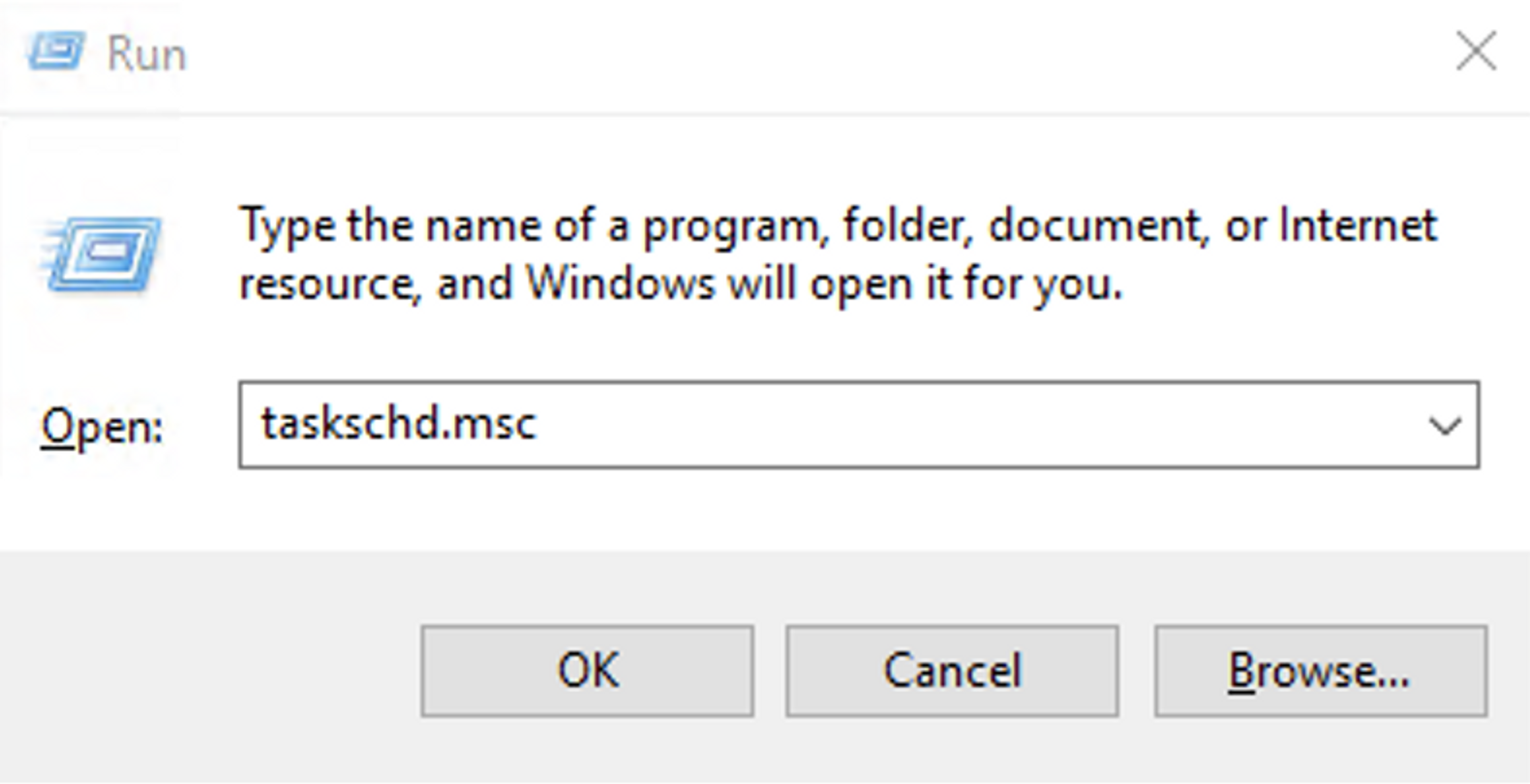This screenshot has height=784, width=1530.
Task: Click the empty title bar area
Action: (x=813, y=53)
